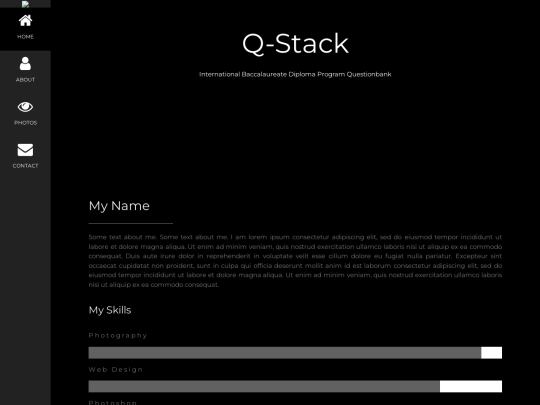Click the Photography skill label
540x405 pixels.
[118, 335]
